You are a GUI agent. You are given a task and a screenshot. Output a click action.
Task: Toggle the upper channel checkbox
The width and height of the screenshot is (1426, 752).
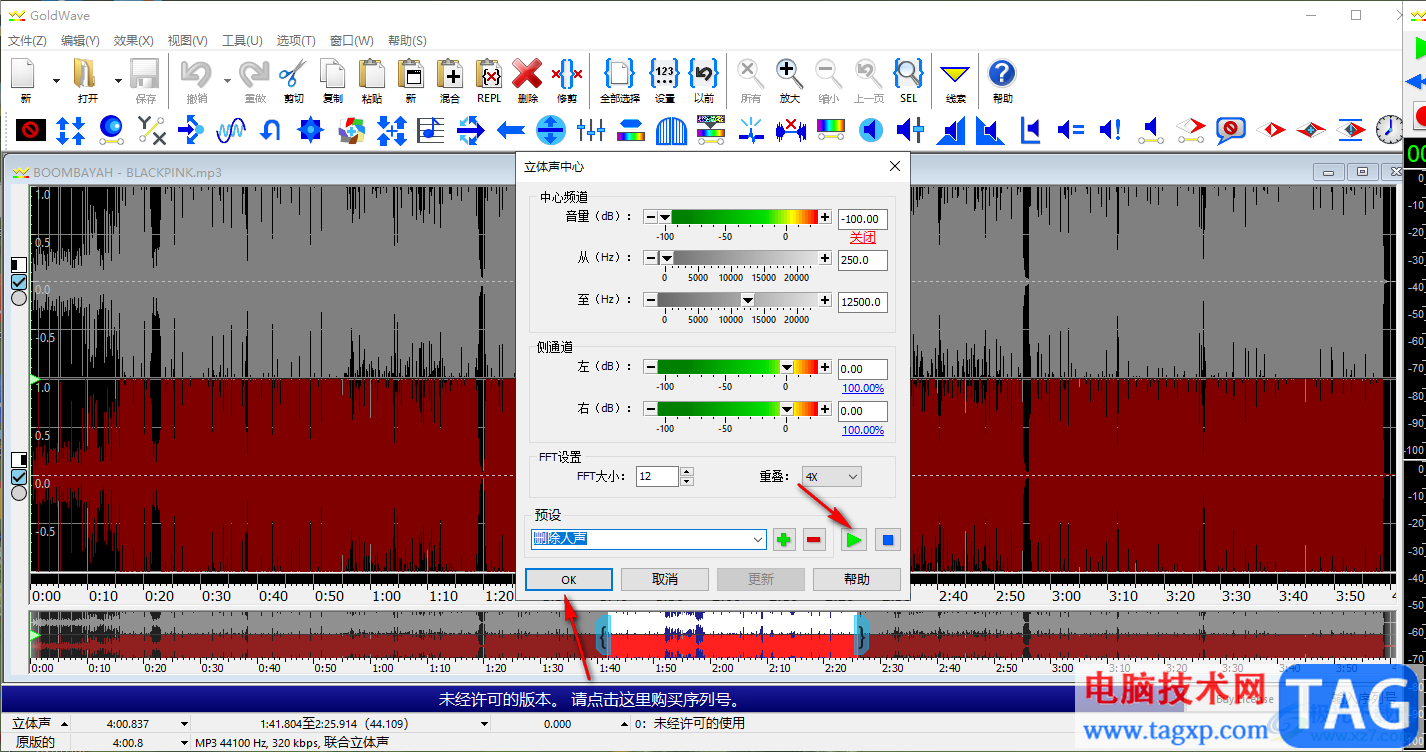[x=19, y=281]
